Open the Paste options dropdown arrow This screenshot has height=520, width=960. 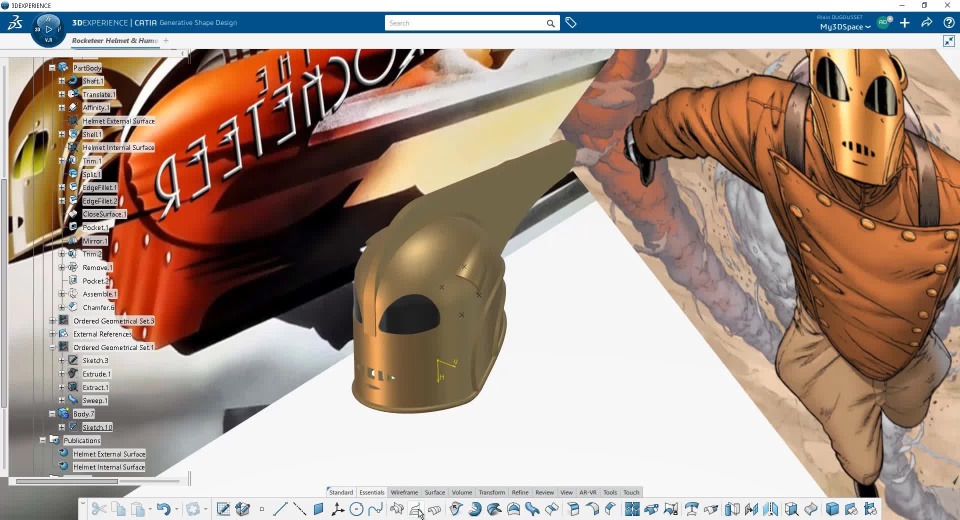coord(150,509)
